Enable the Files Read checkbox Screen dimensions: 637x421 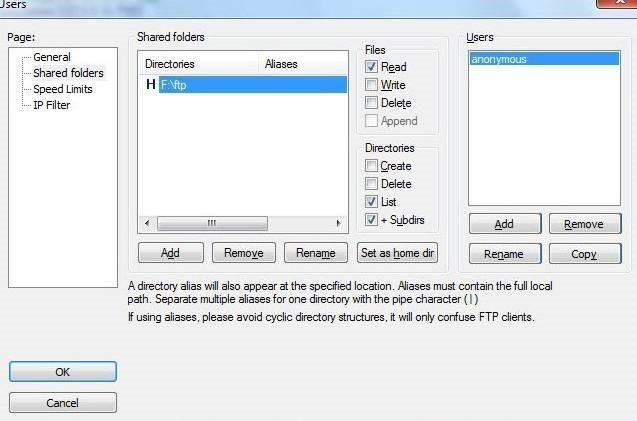(x=372, y=67)
